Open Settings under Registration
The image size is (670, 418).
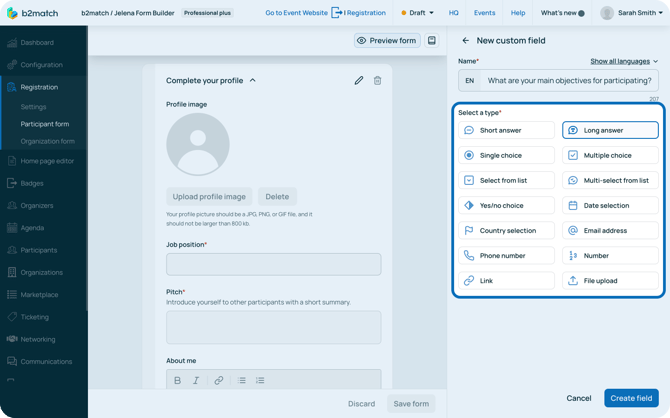pos(33,107)
